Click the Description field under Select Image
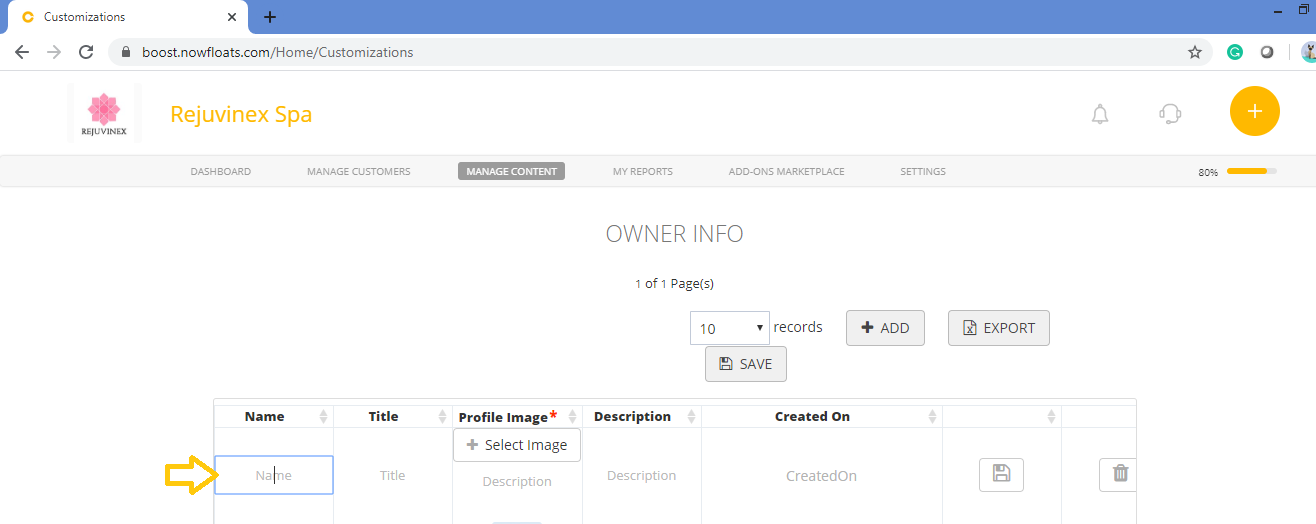The width and height of the screenshot is (1316, 524). click(x=517, y=481)
